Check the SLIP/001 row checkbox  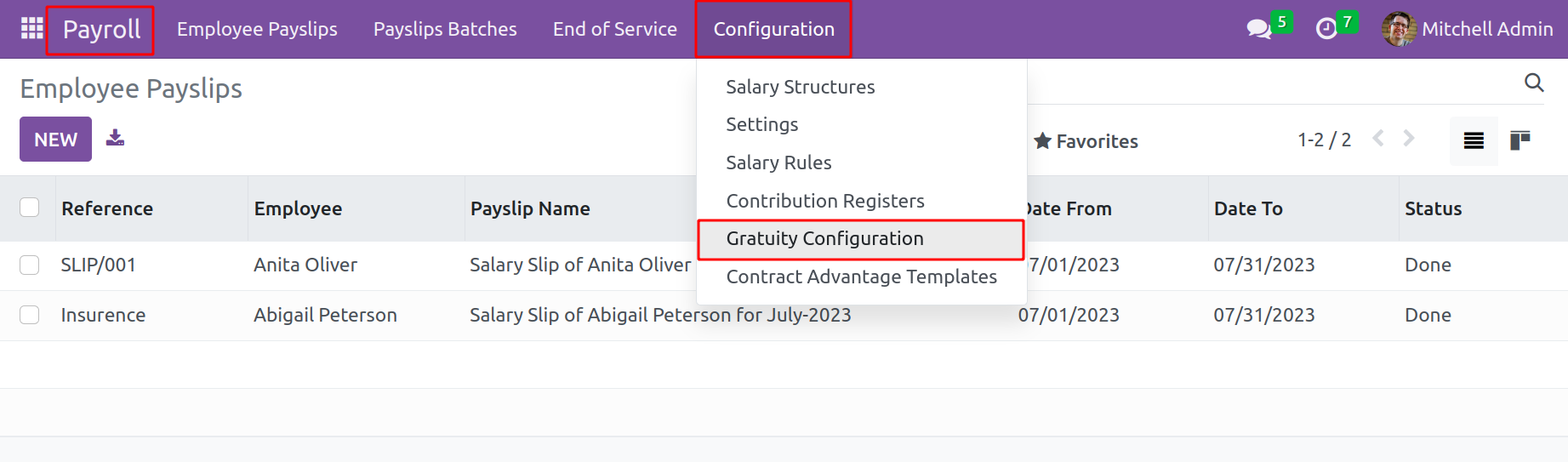[x=30, y=265]
